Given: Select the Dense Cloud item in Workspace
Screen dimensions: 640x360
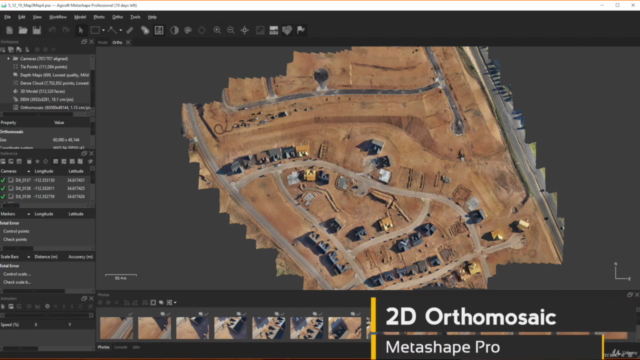Looking at the screenshot, I should pos(51,83).
